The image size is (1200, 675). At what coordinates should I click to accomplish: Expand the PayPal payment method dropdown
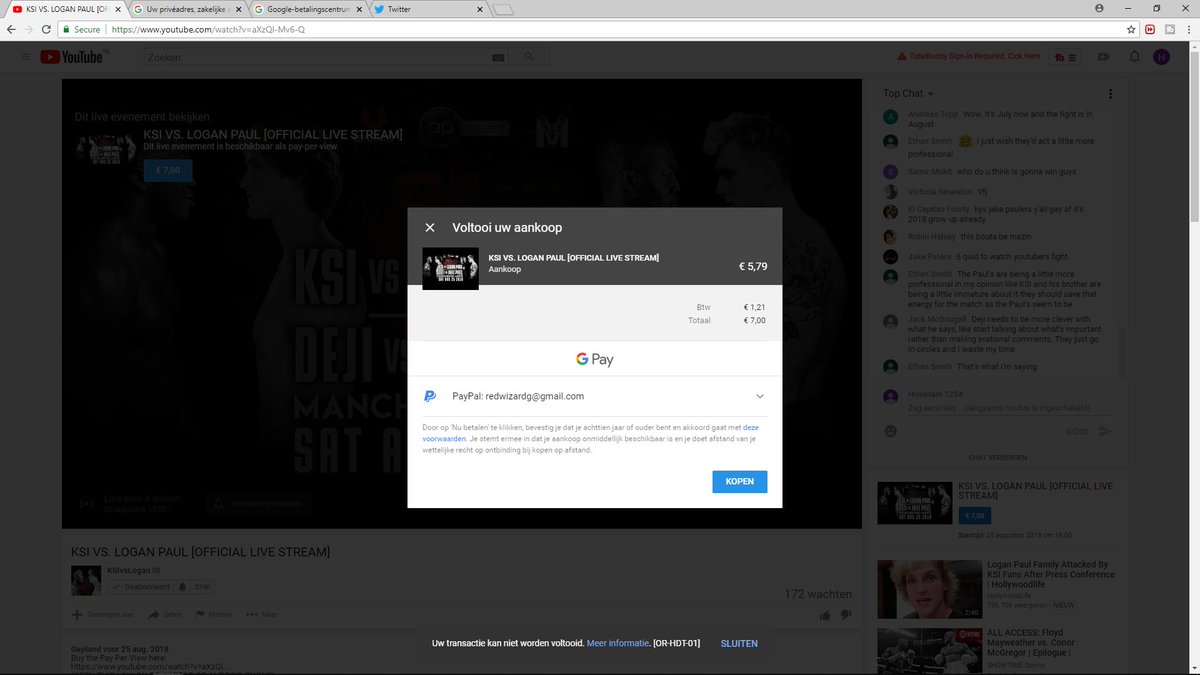[760, 396]
